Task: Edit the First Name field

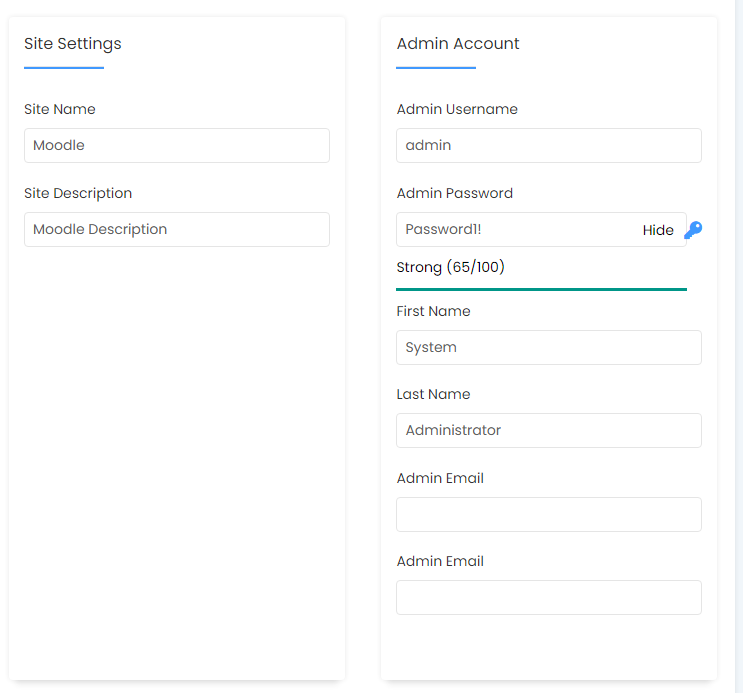Action: [549, 347]
